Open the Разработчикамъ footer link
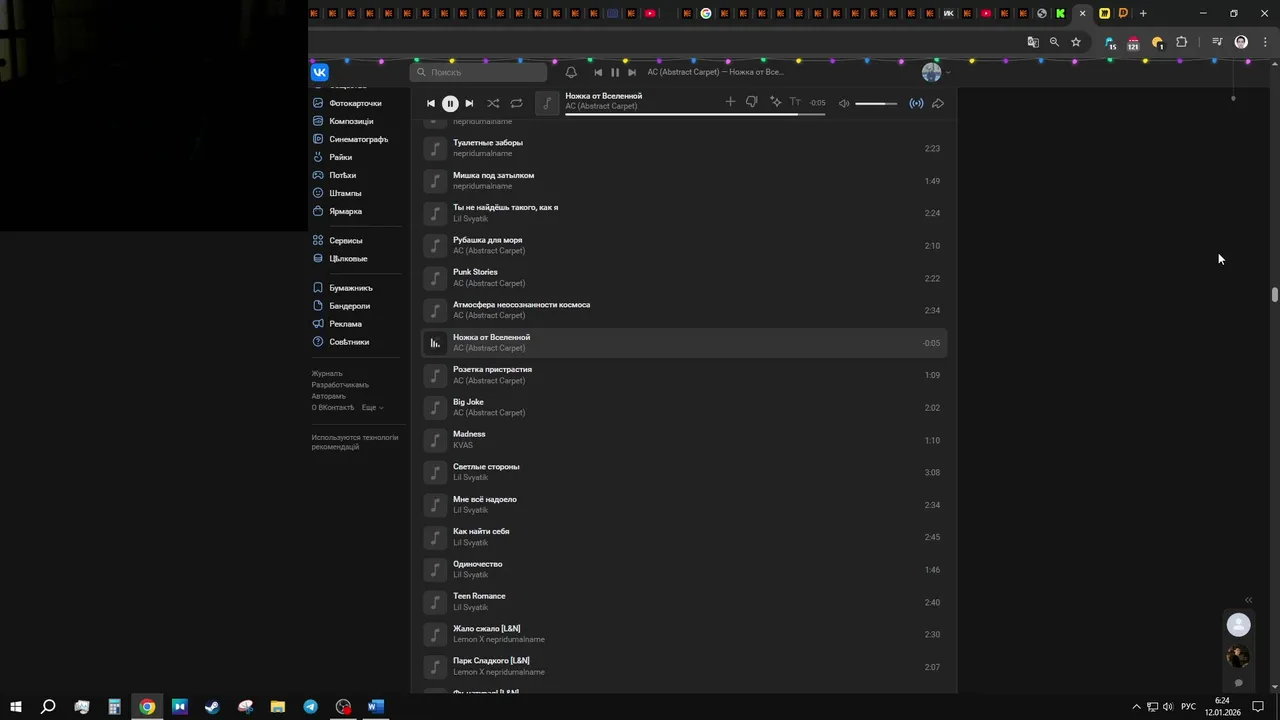The width and height of the screenshot is (1280, 720). 340,385
